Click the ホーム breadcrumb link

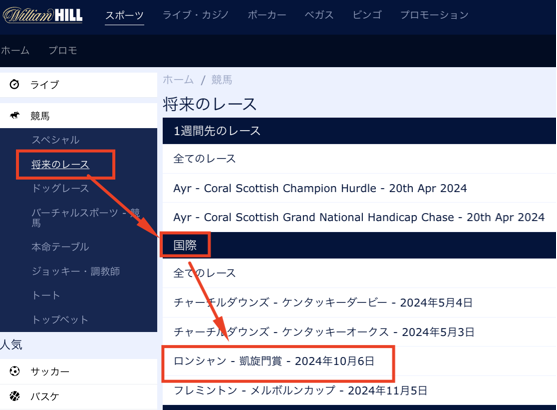[178, 80]
